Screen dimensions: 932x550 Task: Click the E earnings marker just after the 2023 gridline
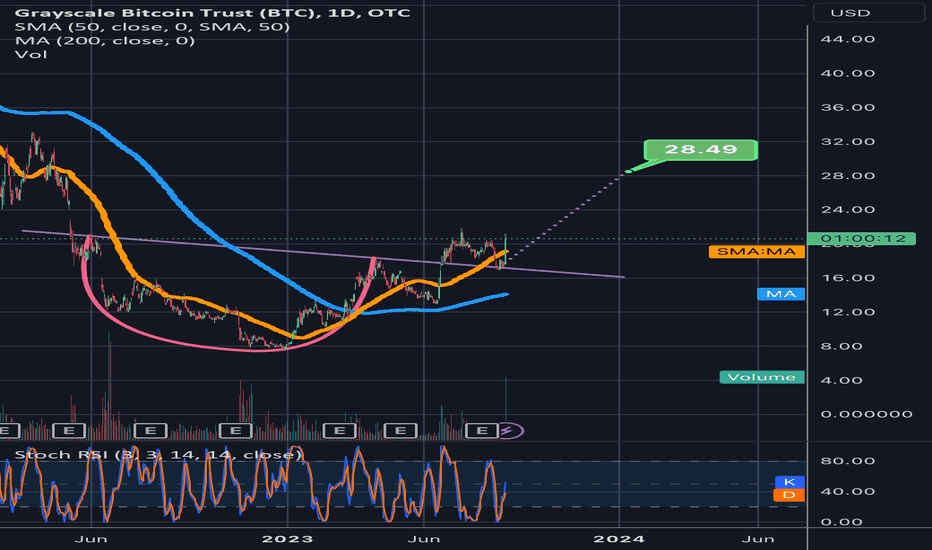[x=339, y=430]
